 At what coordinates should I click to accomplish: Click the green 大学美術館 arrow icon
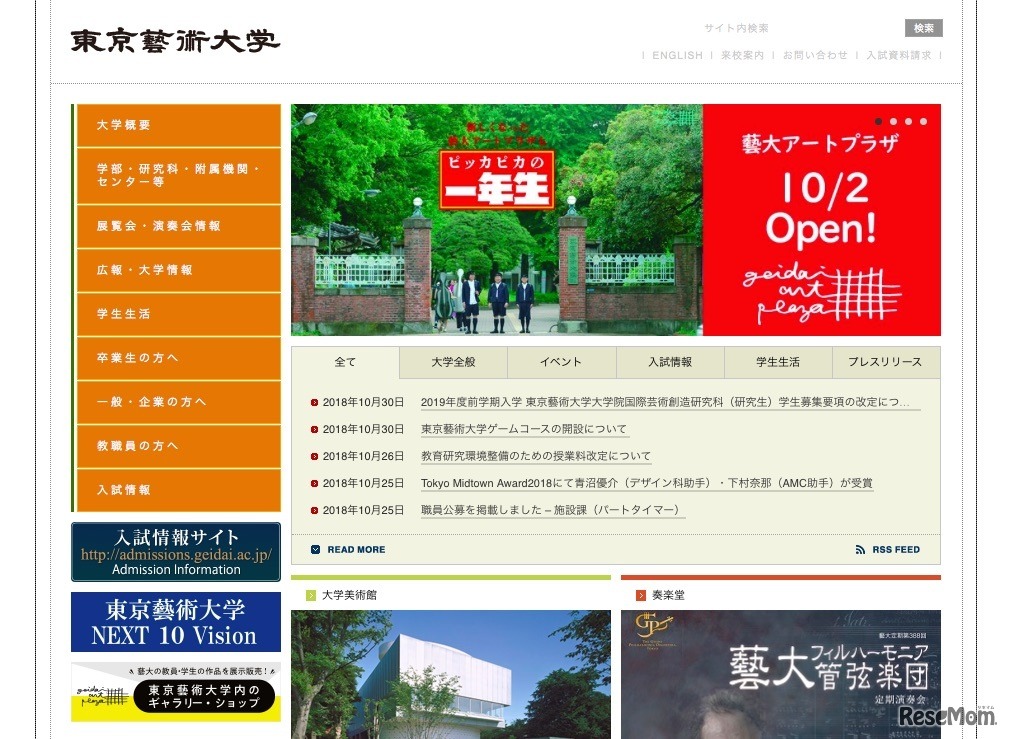(311, 595)
